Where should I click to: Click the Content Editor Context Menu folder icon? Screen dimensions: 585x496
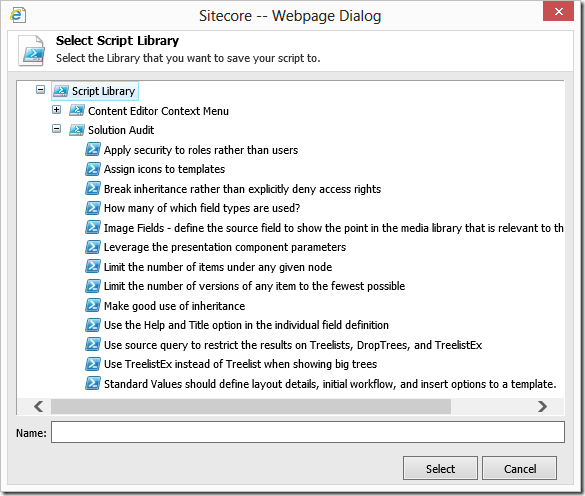(x=76, y=110)
